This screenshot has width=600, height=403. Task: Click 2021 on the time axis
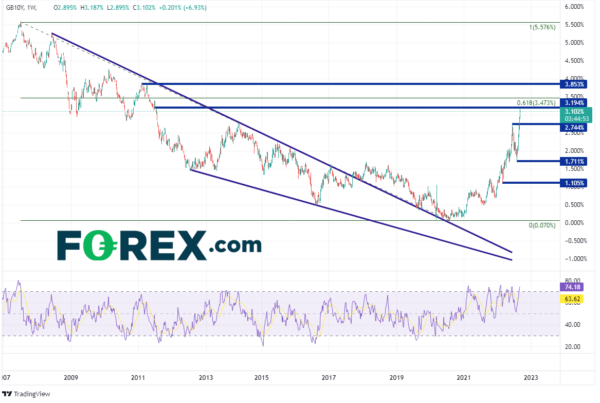pos(463,379)
